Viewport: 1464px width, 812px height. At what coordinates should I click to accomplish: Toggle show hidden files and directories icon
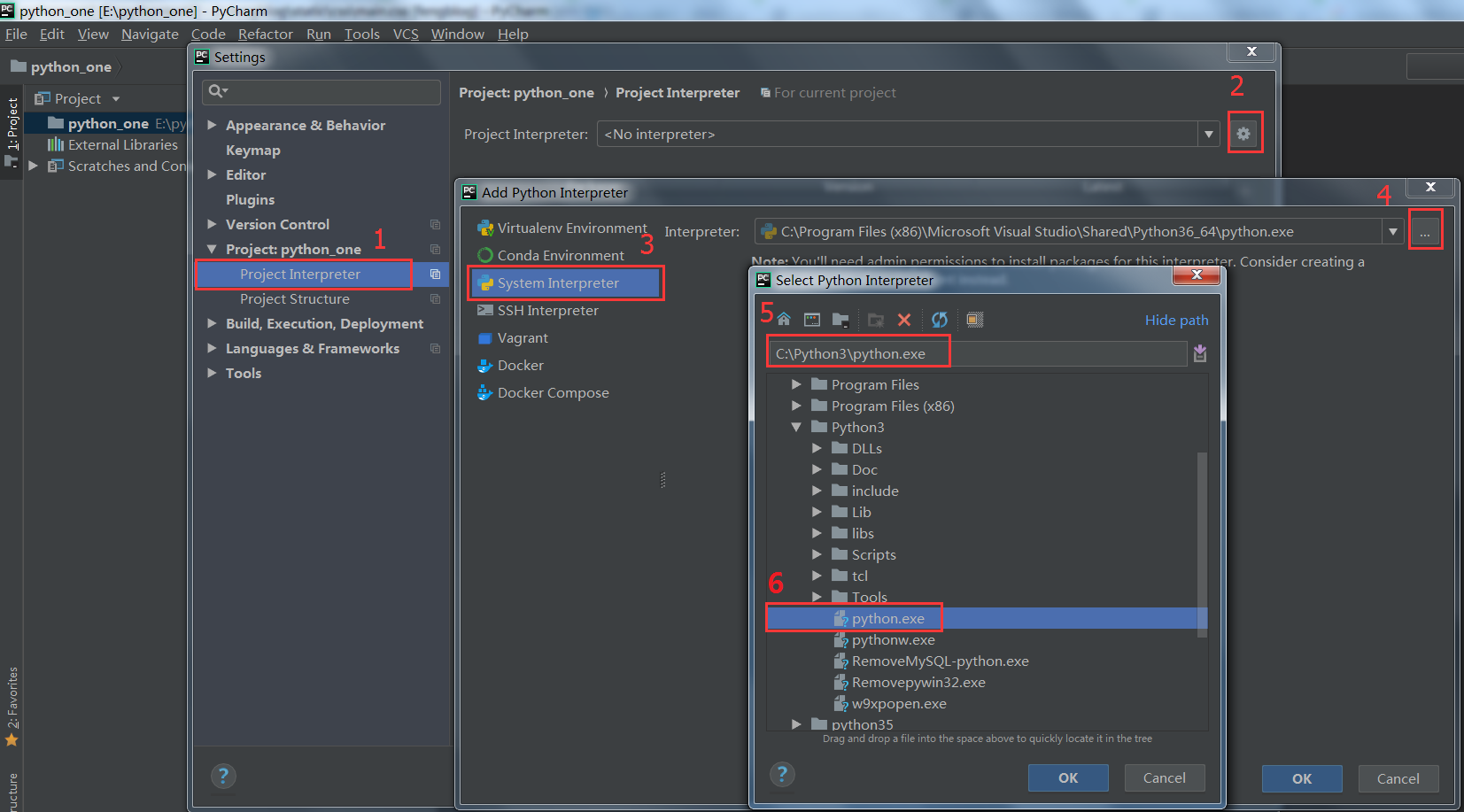coord(975,320)
